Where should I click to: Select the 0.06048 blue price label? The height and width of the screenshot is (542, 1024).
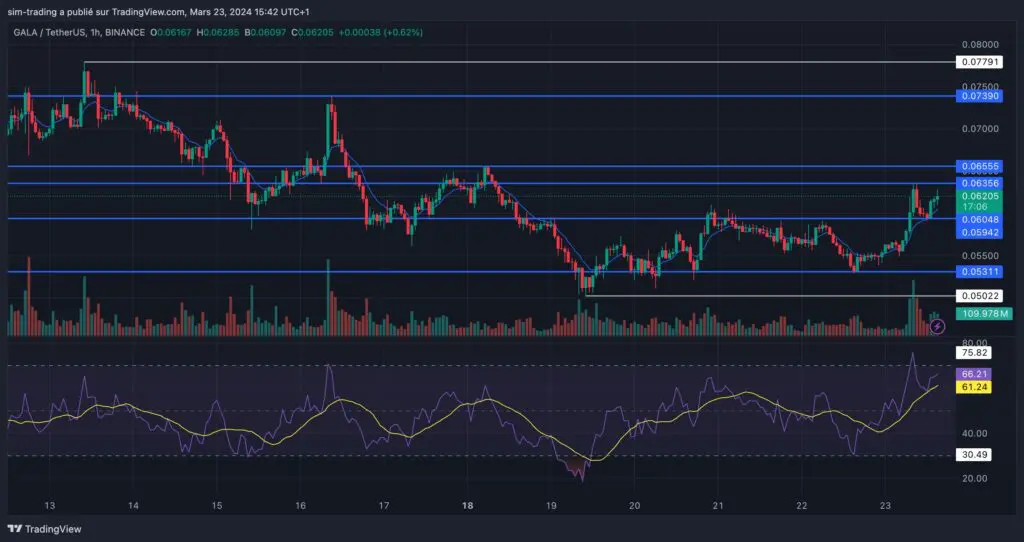tap(979, 219)
